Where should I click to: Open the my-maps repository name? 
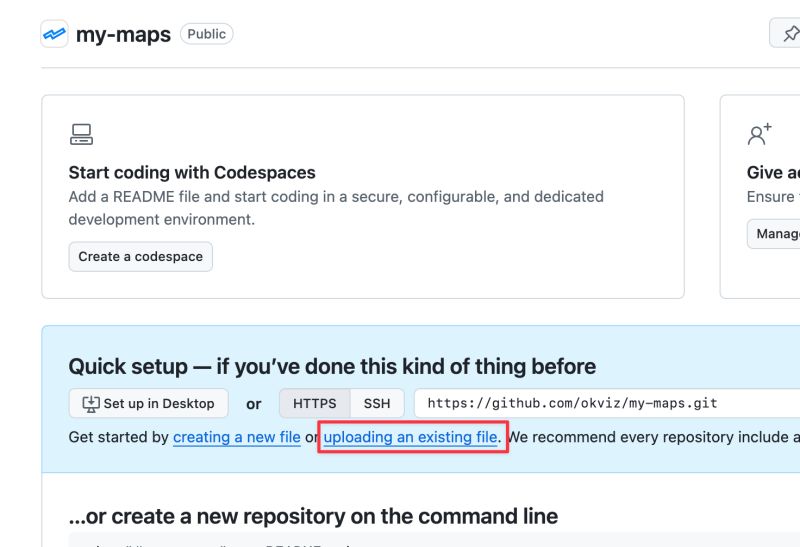pos(123,35)
